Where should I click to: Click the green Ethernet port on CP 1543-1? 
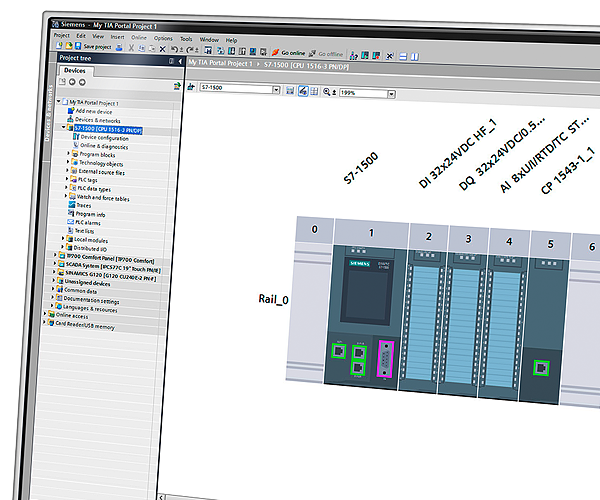click(542, 368)
